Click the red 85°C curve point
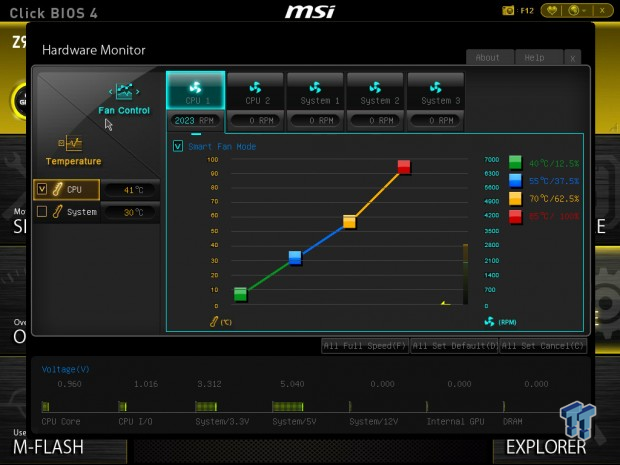Image resolution: width=620 pixels, height=465 pixels. tap(404, 167)
